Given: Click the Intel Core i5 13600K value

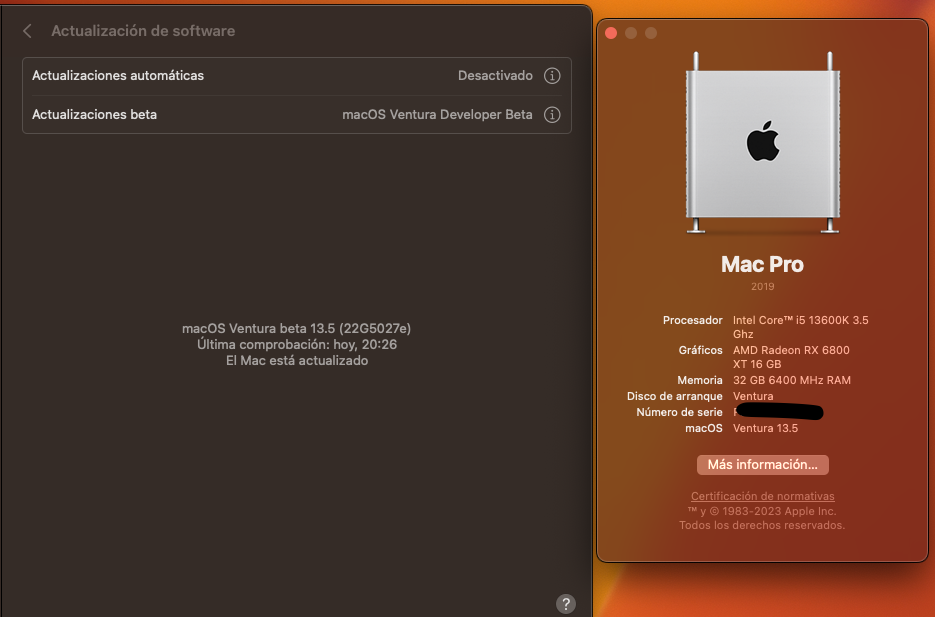Looking at the screenshot, I should pyautogui.click(x=800, y=327).
